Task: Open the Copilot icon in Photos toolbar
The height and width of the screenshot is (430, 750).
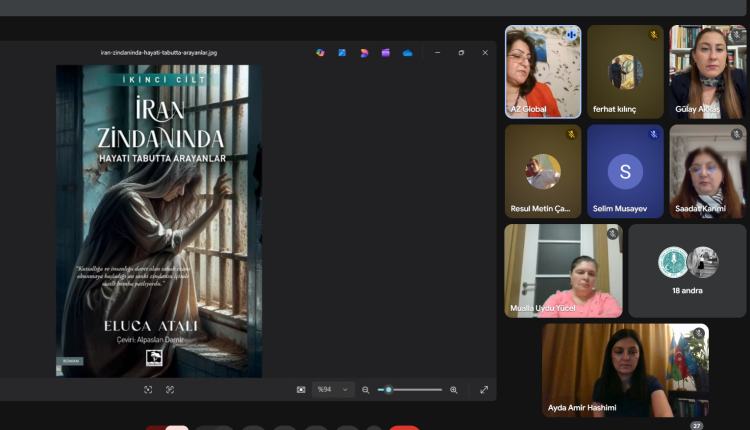Action: (320, 52)
